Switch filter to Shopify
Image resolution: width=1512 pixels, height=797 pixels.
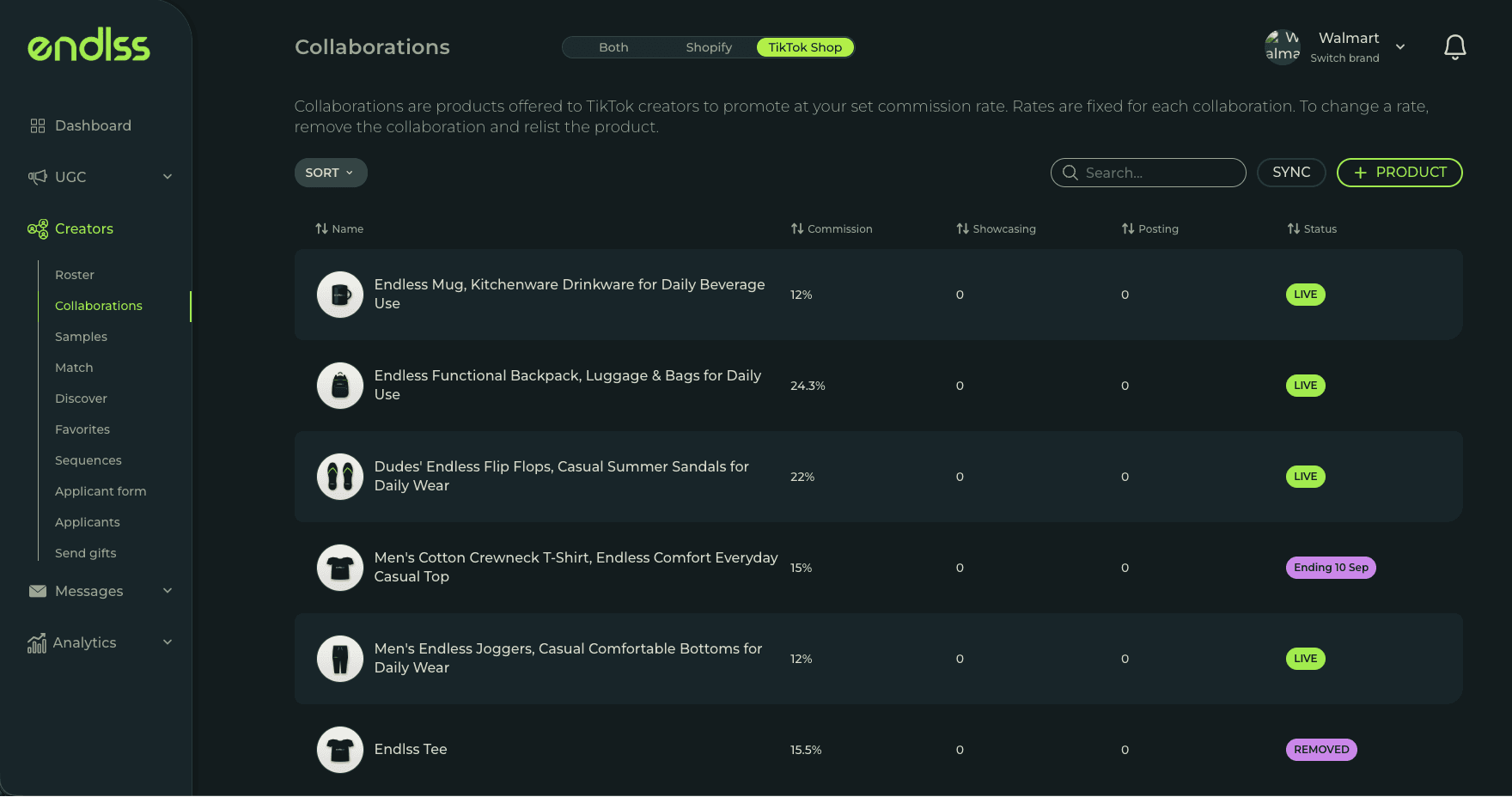[709, 47]
